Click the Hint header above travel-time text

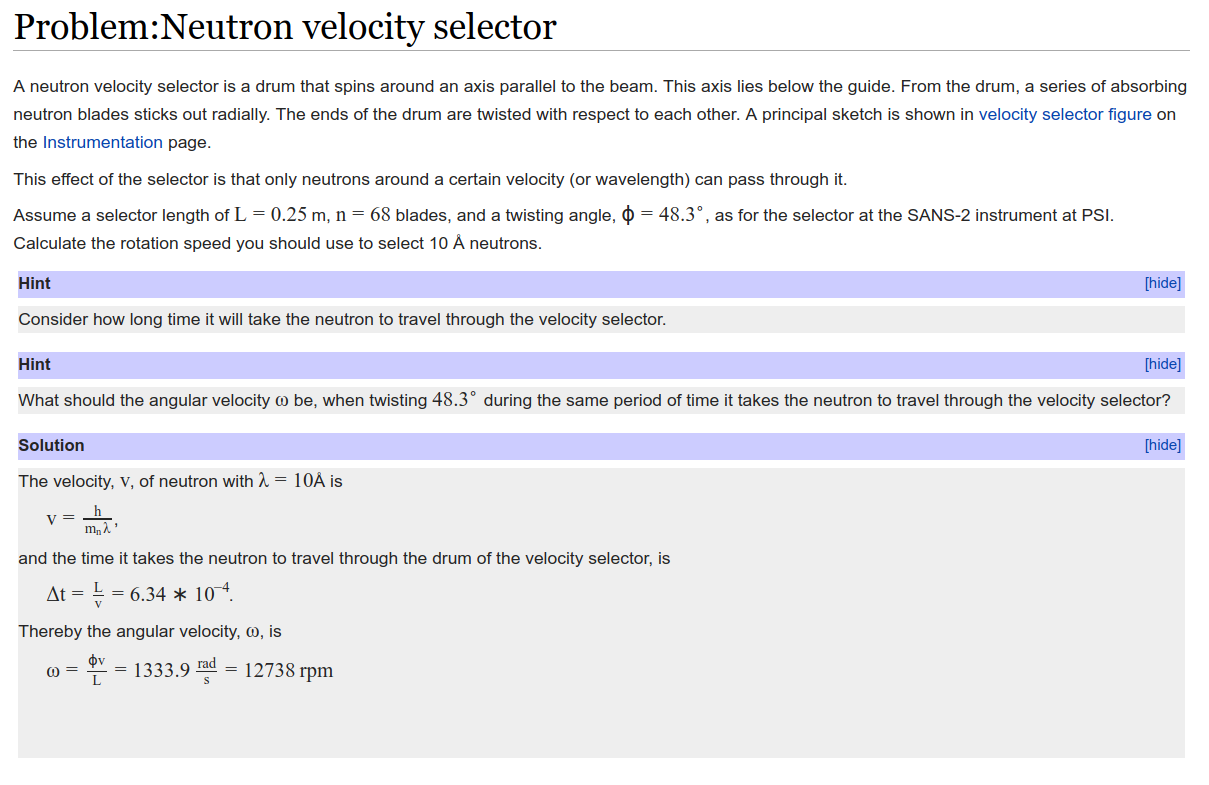34,283
